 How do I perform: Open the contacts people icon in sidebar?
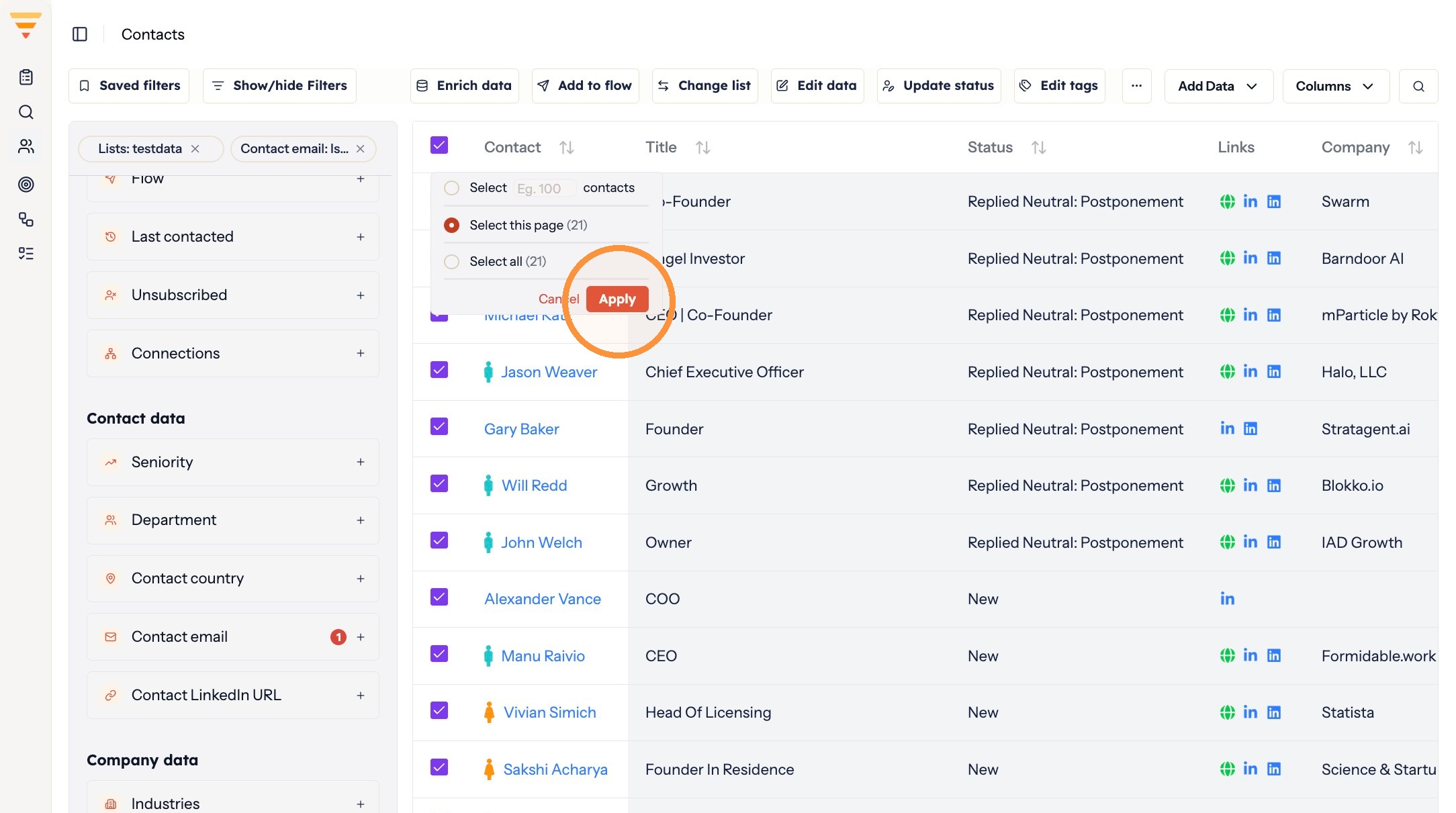26,146
